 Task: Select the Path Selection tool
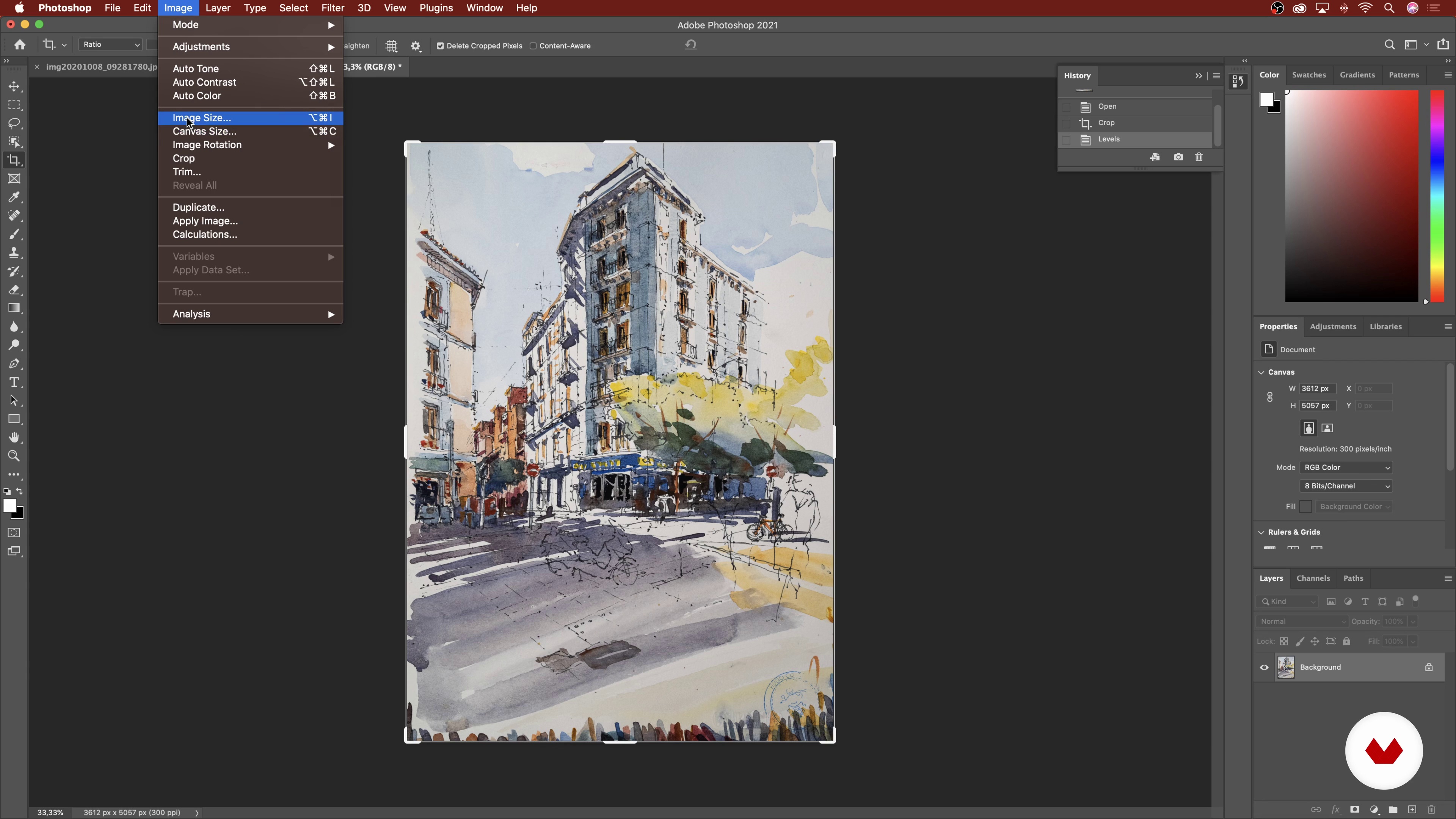click(14, 401)
